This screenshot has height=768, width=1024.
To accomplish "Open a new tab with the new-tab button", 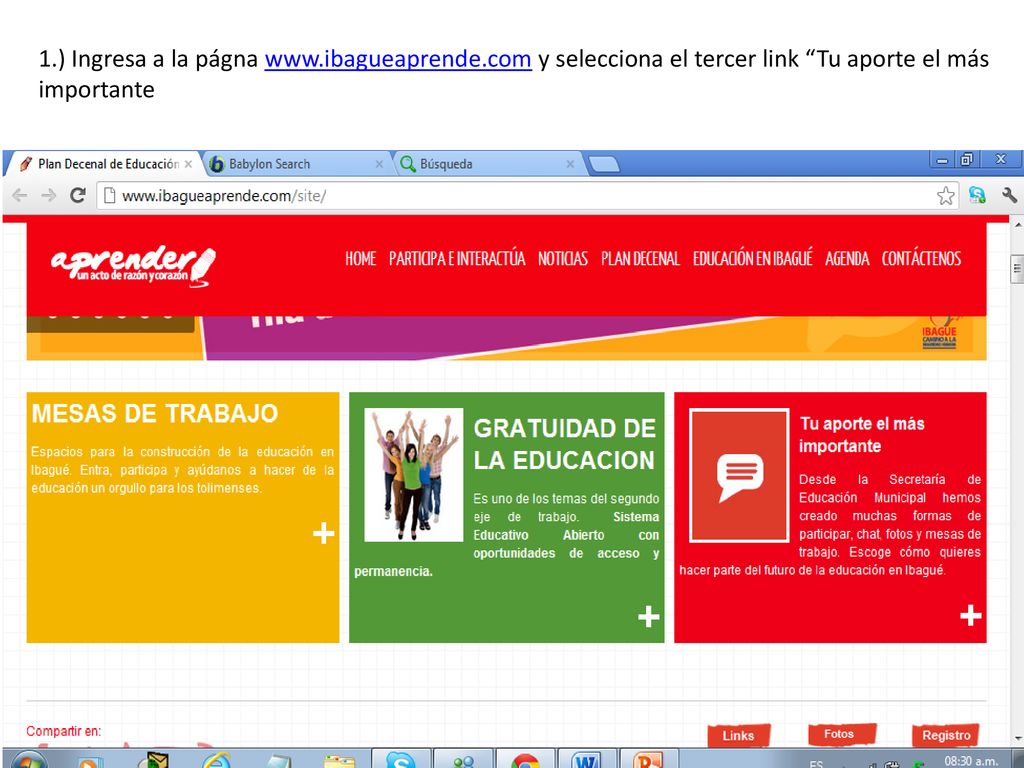I will [x=603, y=165].
